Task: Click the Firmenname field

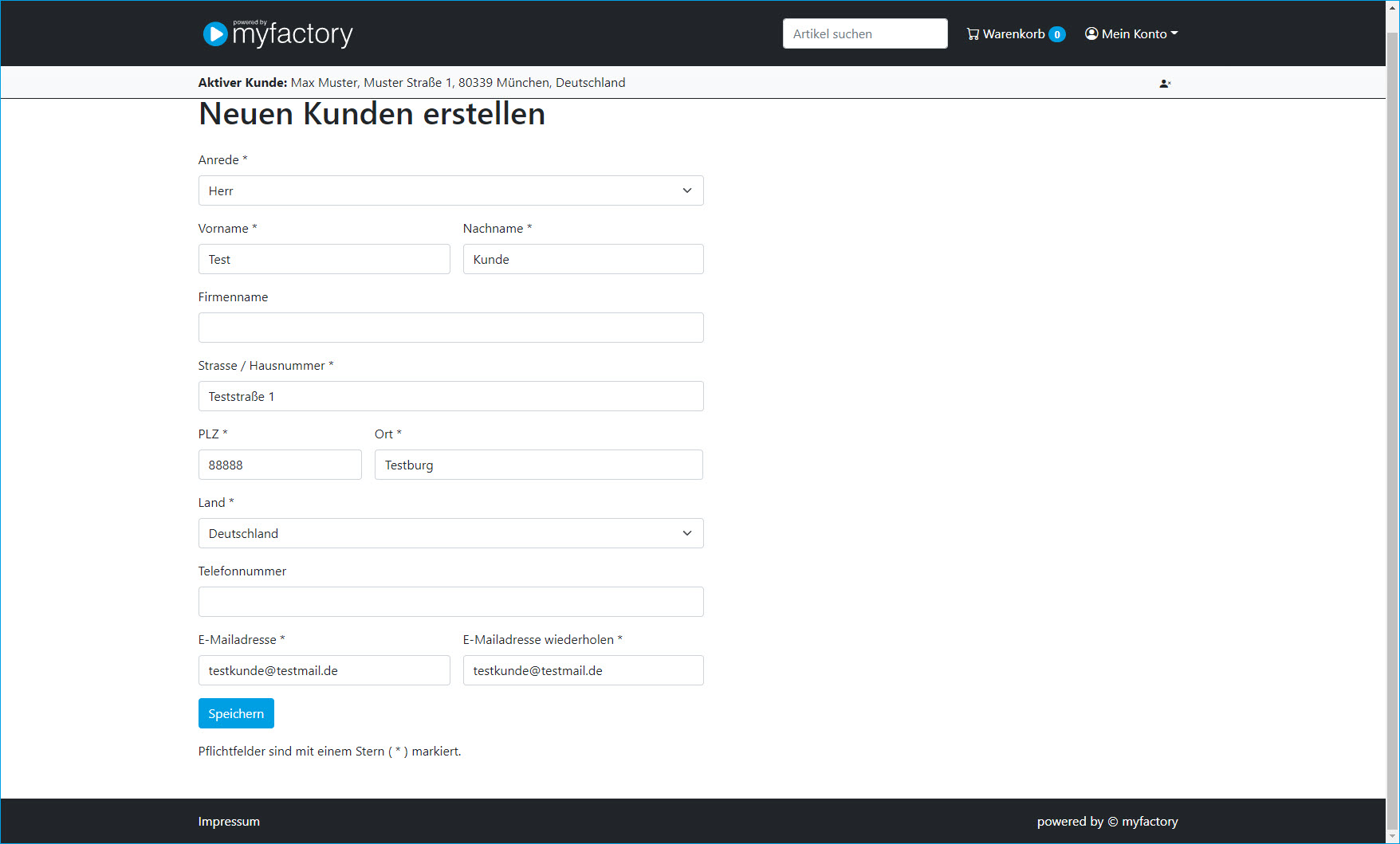Action: coord(451,328)
